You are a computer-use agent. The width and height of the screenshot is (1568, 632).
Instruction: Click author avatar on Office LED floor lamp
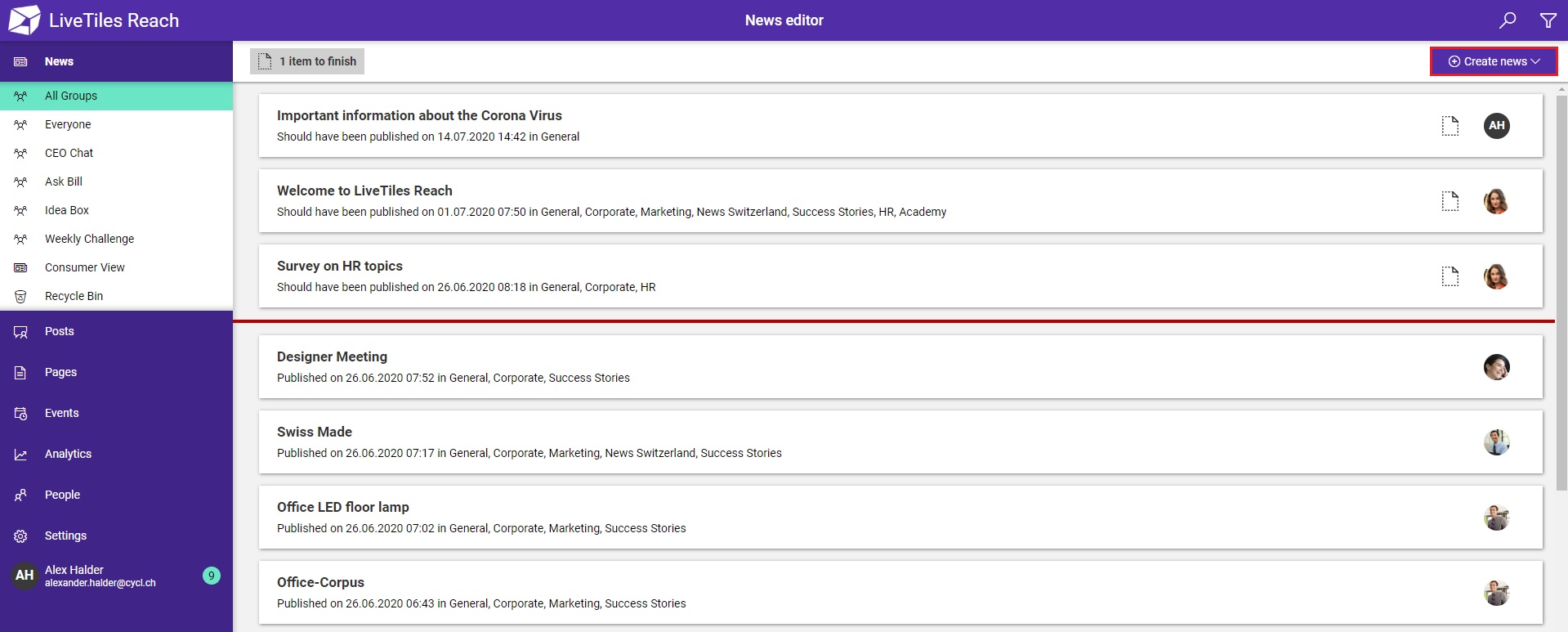coord(1496,518)
